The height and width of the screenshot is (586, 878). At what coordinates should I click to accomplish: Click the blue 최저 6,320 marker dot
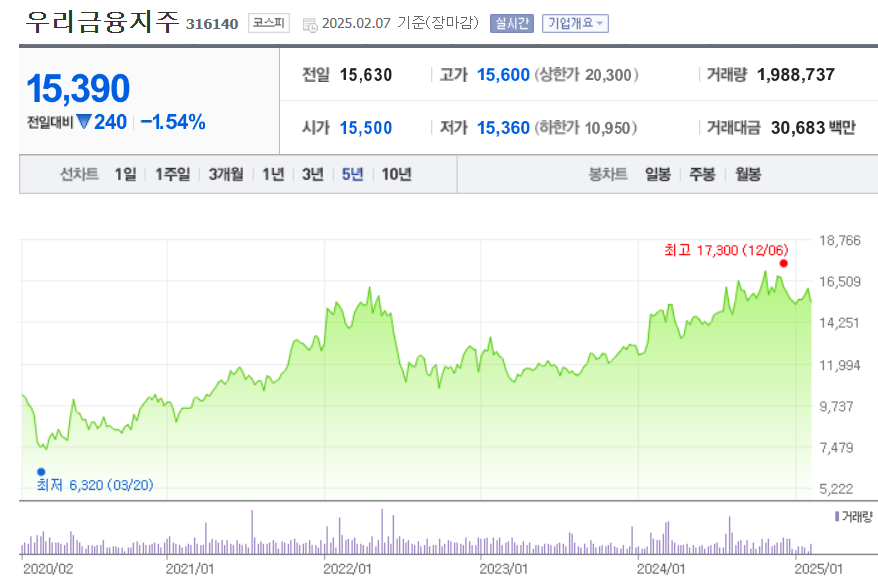41,472
